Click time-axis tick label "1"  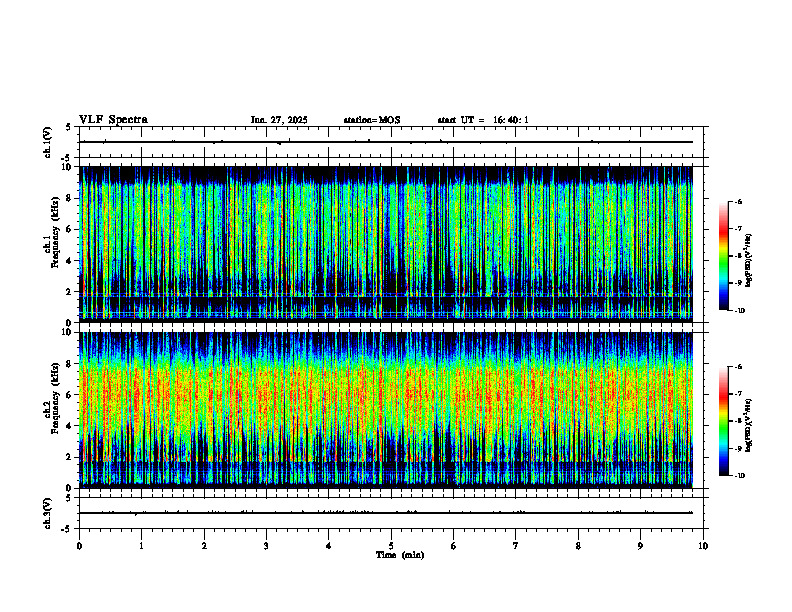point(141,546)
